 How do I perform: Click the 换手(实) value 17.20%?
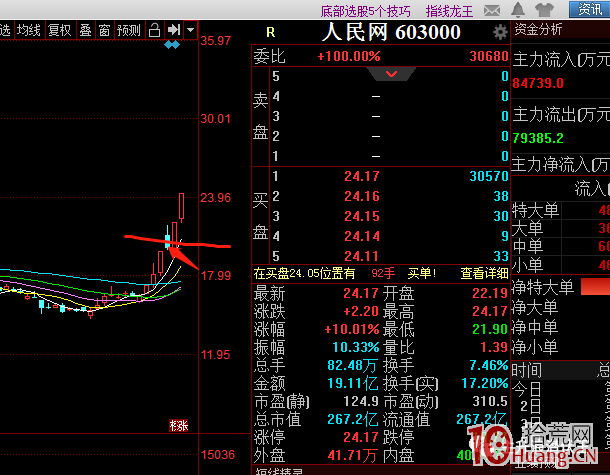(485, 383)
